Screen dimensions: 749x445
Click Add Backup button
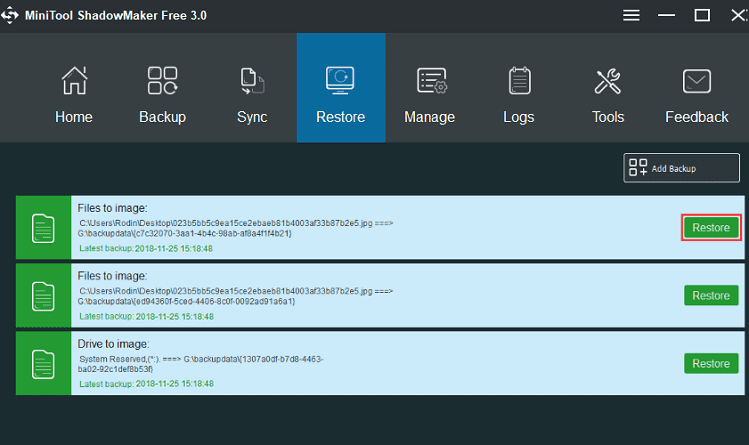point(681,168)
